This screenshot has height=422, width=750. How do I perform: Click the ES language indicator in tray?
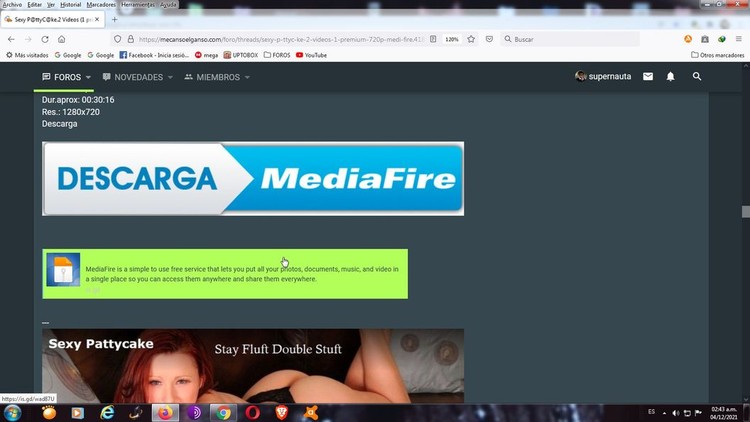pyautogui.click(x=651, y=412)
